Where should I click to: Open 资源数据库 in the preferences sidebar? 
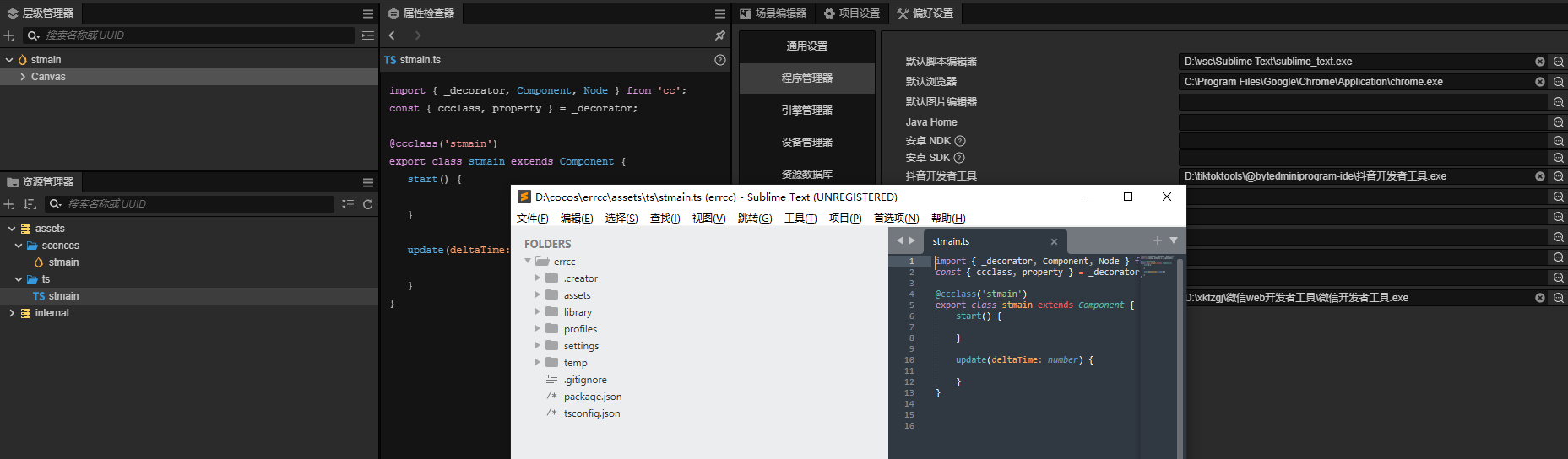pyautogui.click(x=807, y=175)
